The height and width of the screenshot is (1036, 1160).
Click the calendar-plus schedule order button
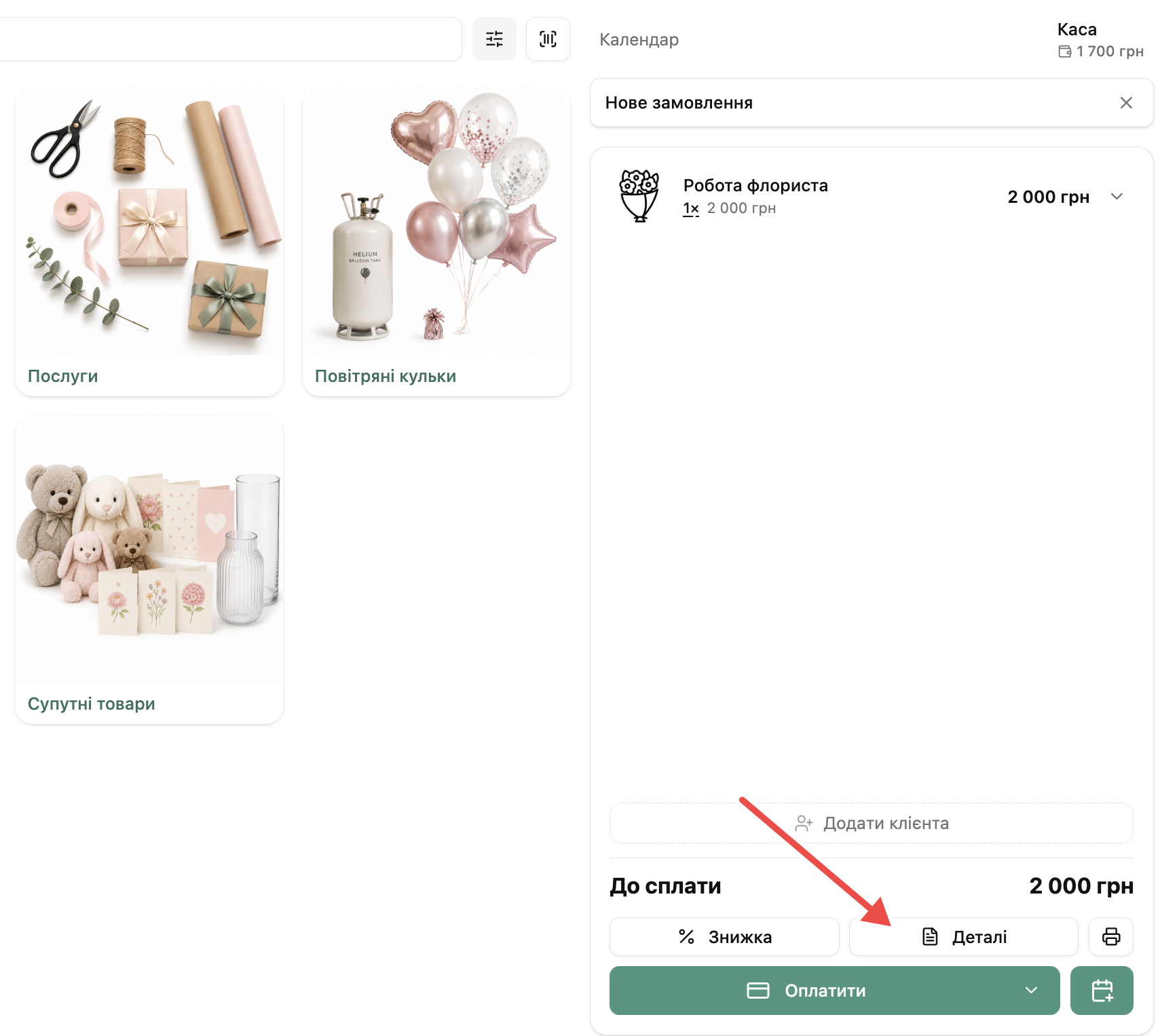point(1102,991)
